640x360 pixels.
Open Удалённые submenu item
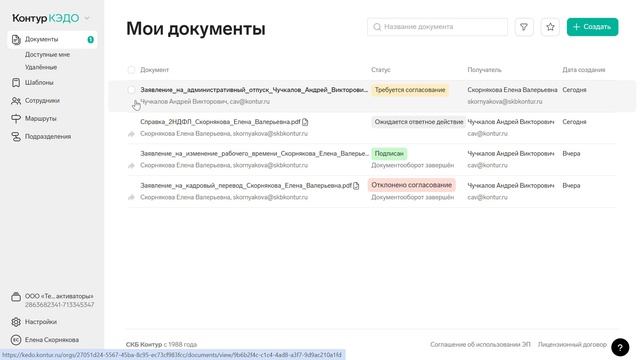41,67
